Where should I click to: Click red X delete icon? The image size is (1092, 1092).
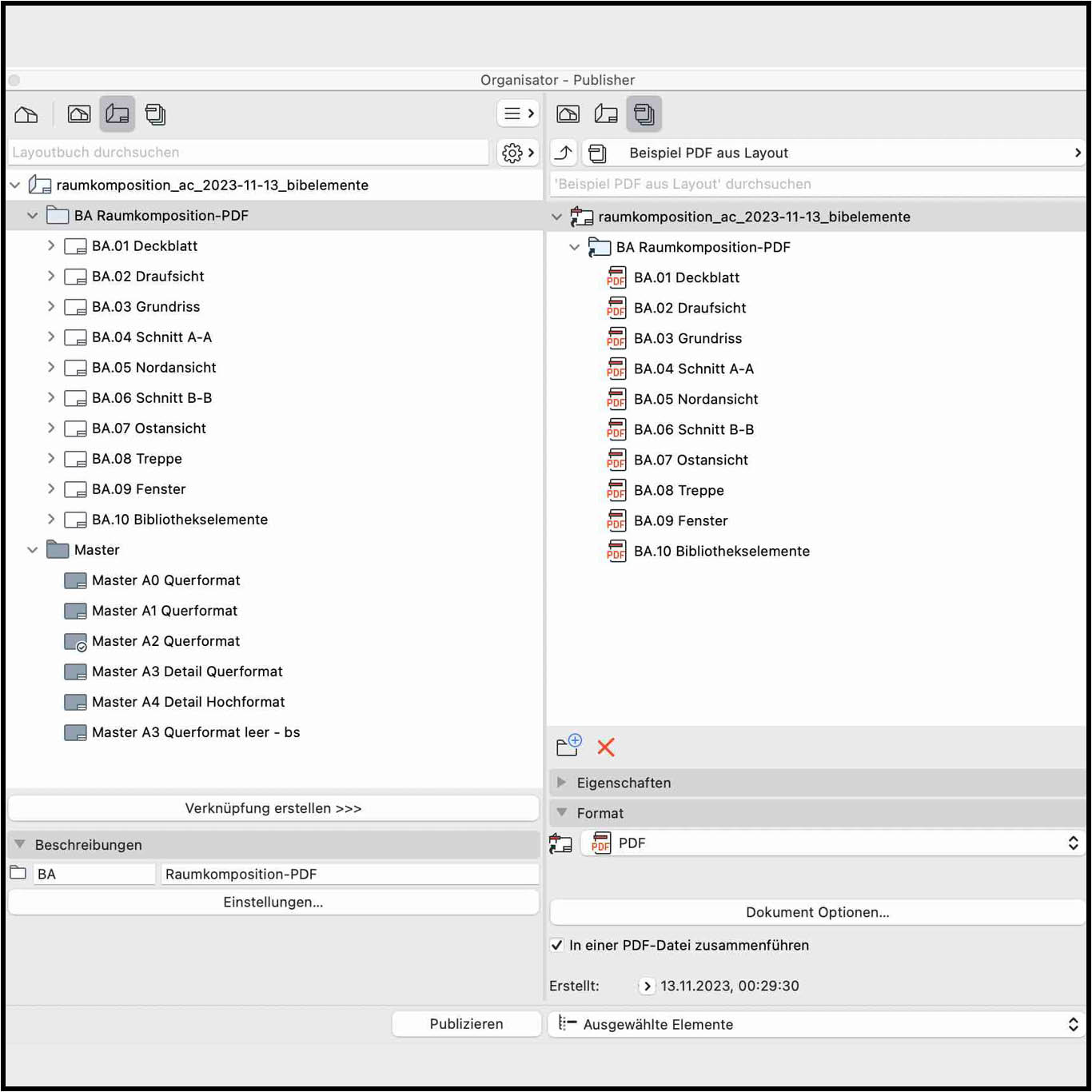(606, 747)
